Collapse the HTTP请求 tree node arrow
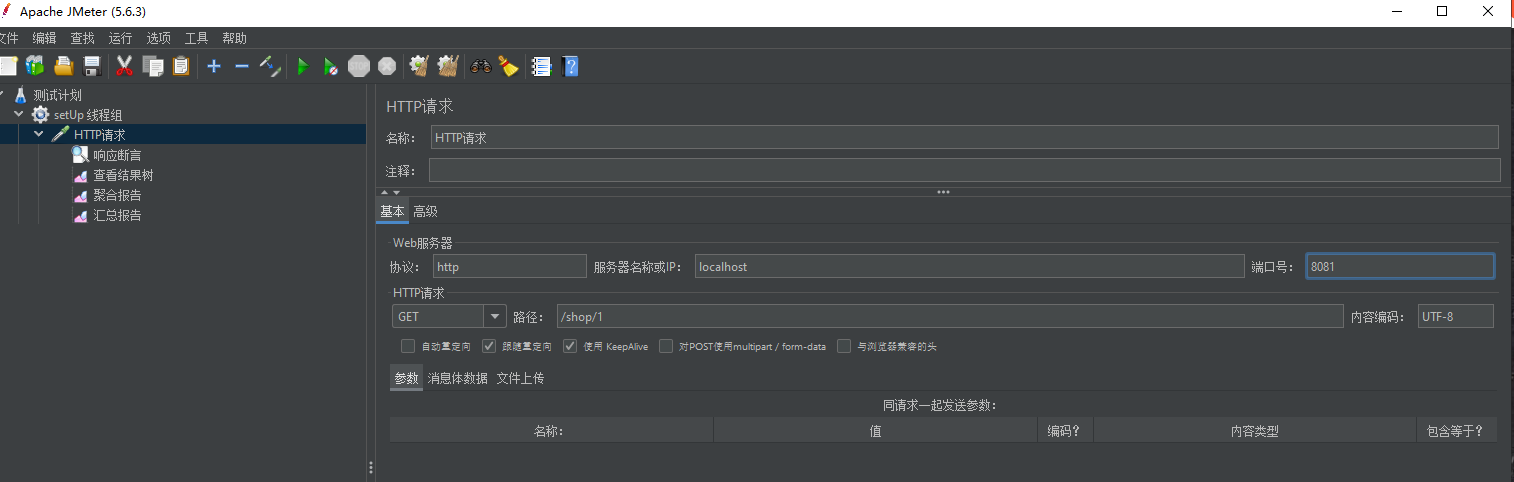The image size is (1514, 482). 39,135
